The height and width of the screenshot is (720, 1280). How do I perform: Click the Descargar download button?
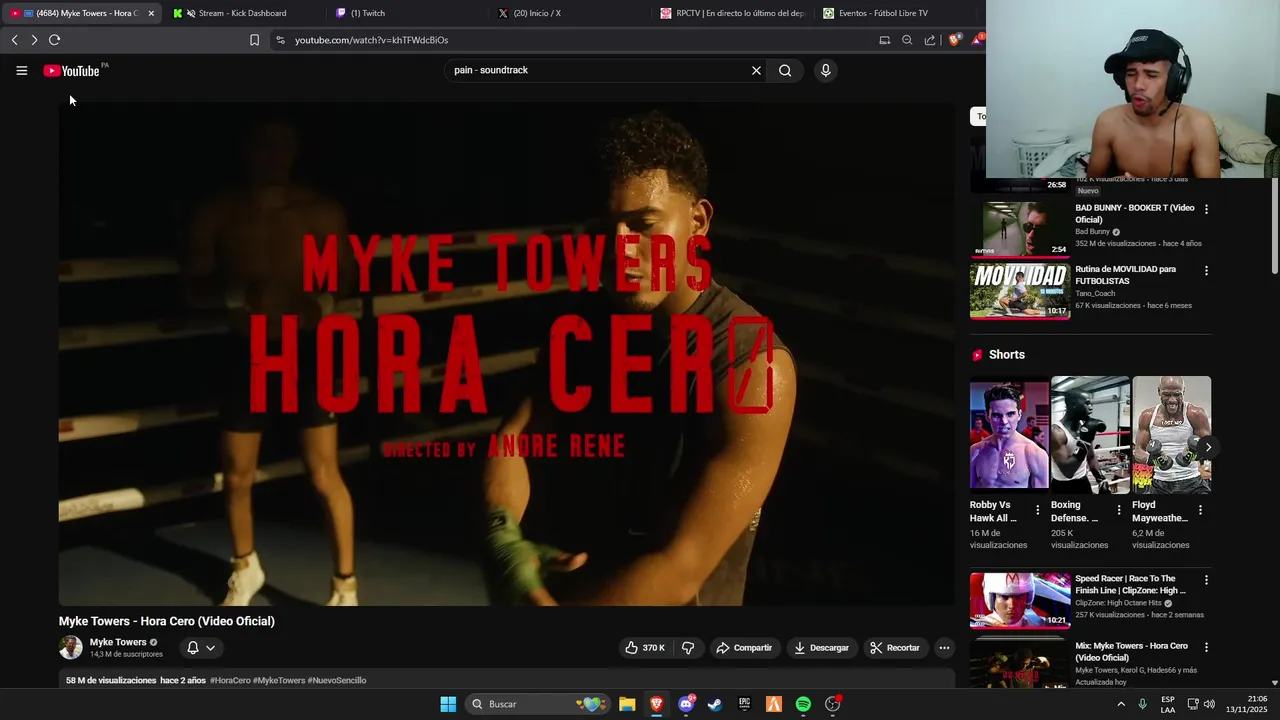(x=822, y=648)
